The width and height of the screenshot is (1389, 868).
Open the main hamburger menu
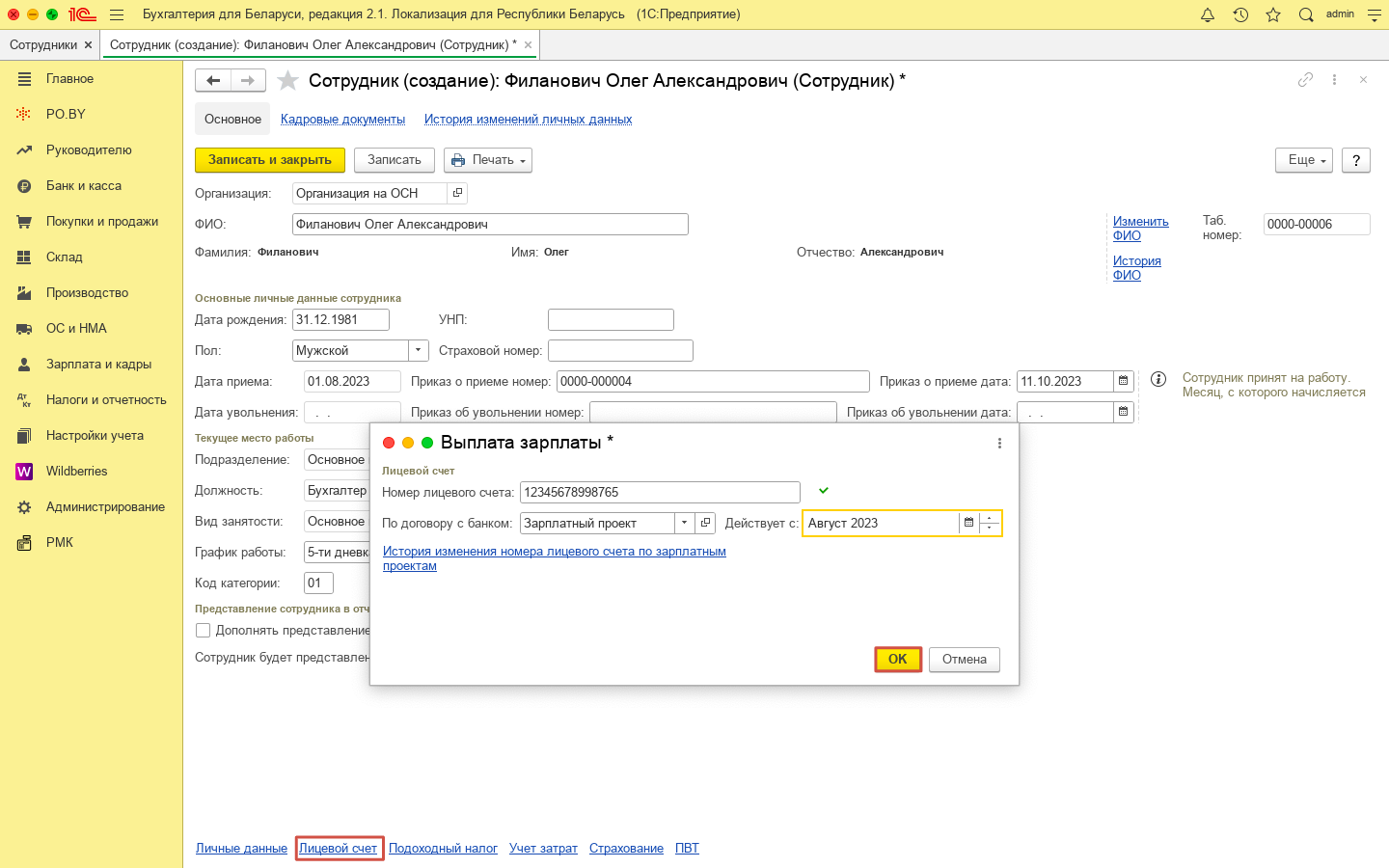[117, 14]
